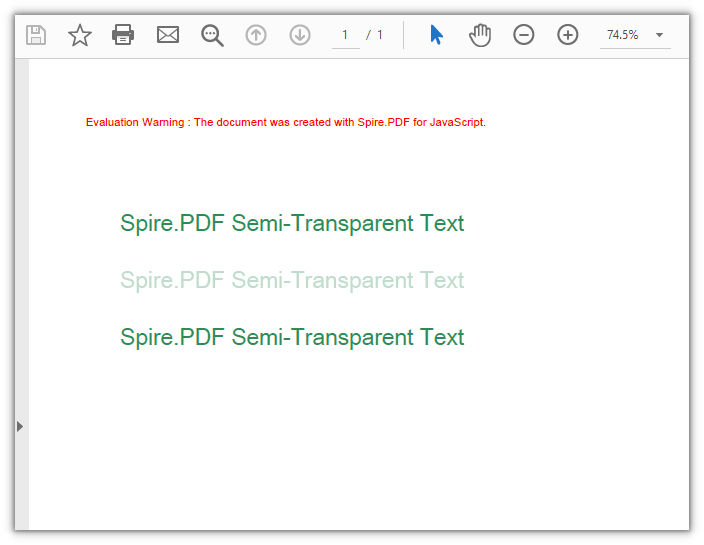Bookmark document with star icon
This screenshot has height=545, width=704.
click(79, 35)
